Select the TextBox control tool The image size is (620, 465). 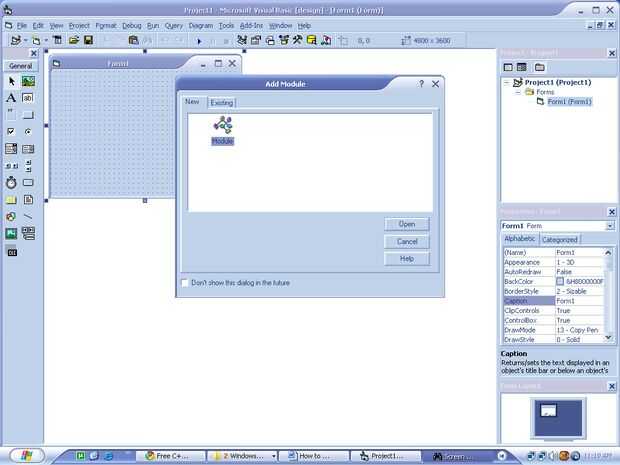pos(28,98)
